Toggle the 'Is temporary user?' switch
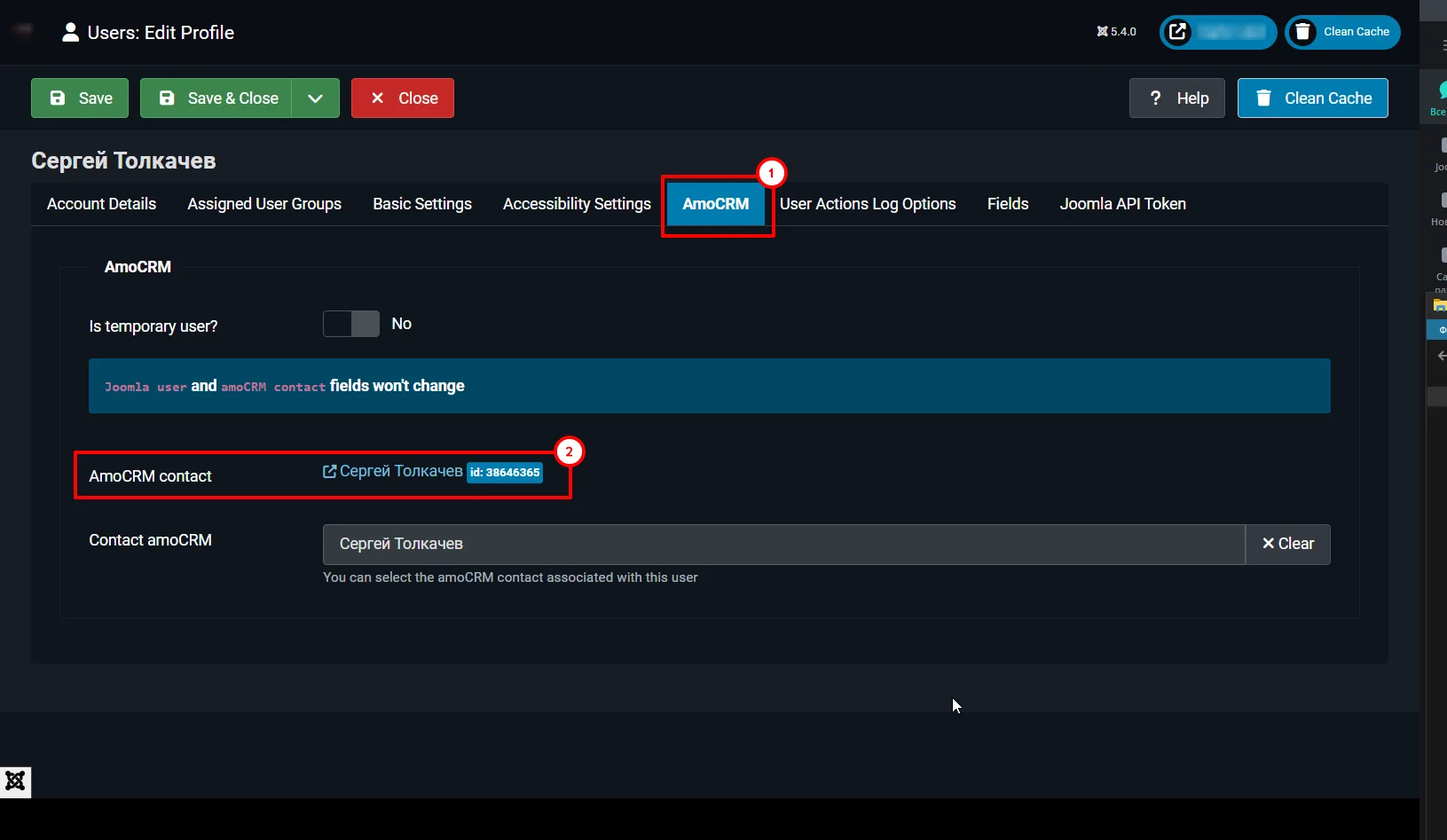This screenshot has width=1447, height=840. coord(350,324)
